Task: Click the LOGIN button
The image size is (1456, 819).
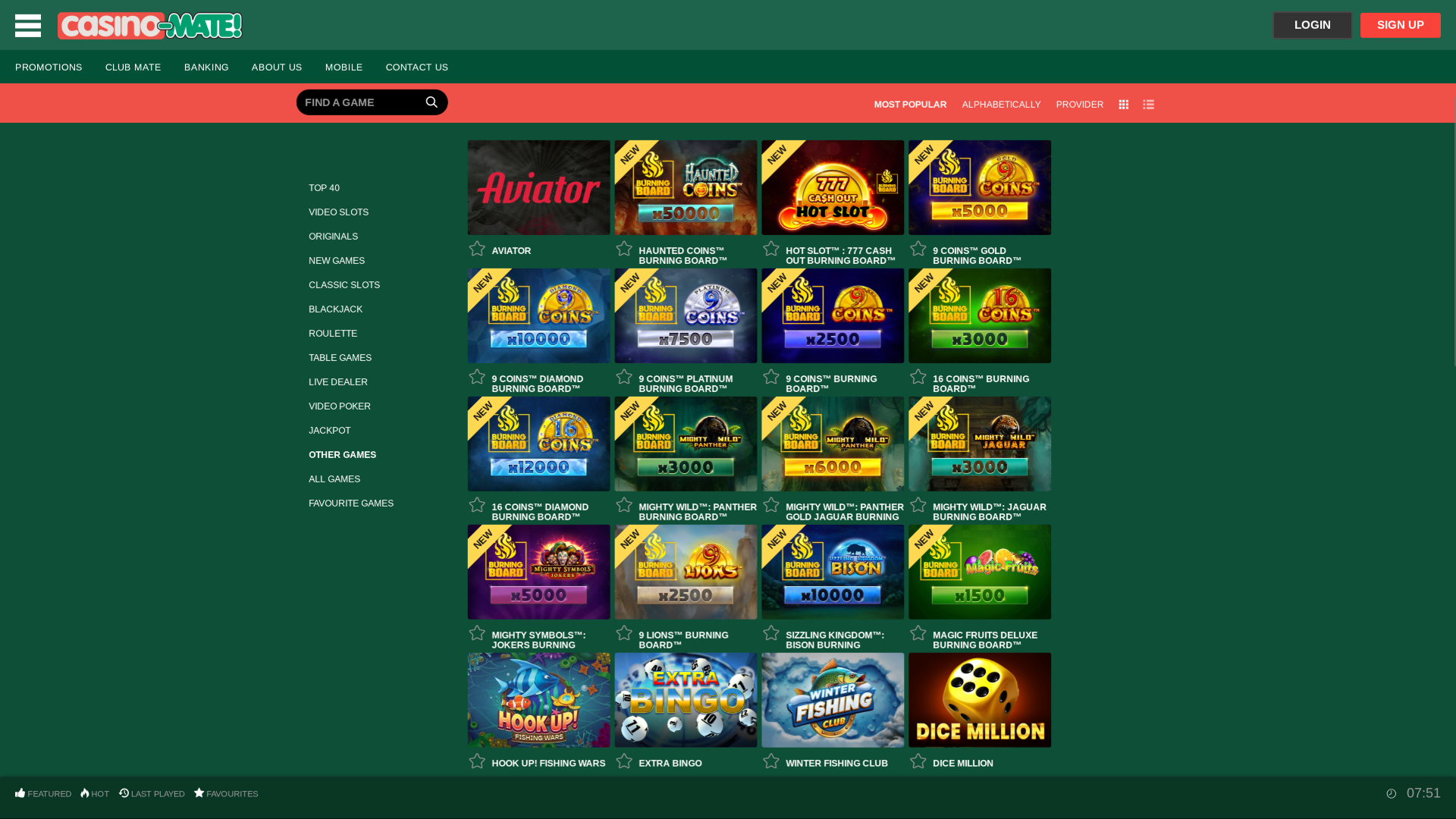Action: pos(1312,25)
